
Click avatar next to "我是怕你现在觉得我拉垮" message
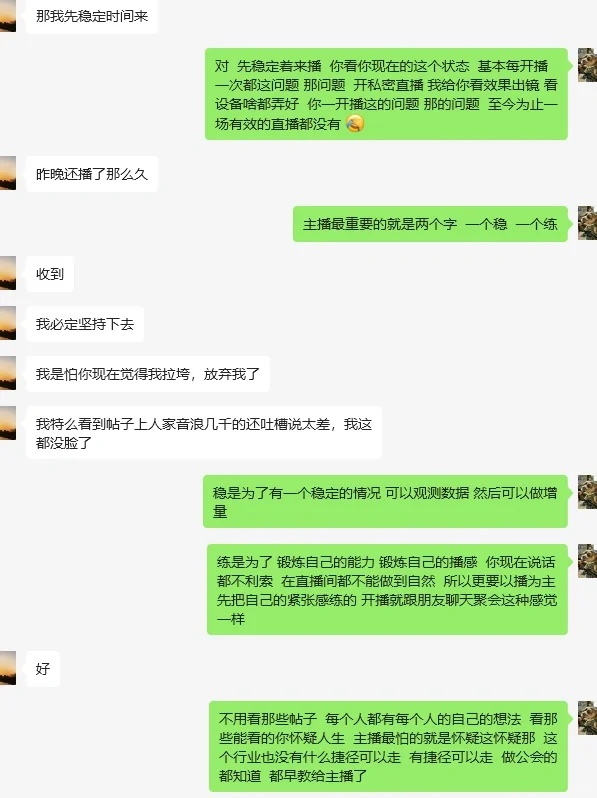(x=8, y=373)
